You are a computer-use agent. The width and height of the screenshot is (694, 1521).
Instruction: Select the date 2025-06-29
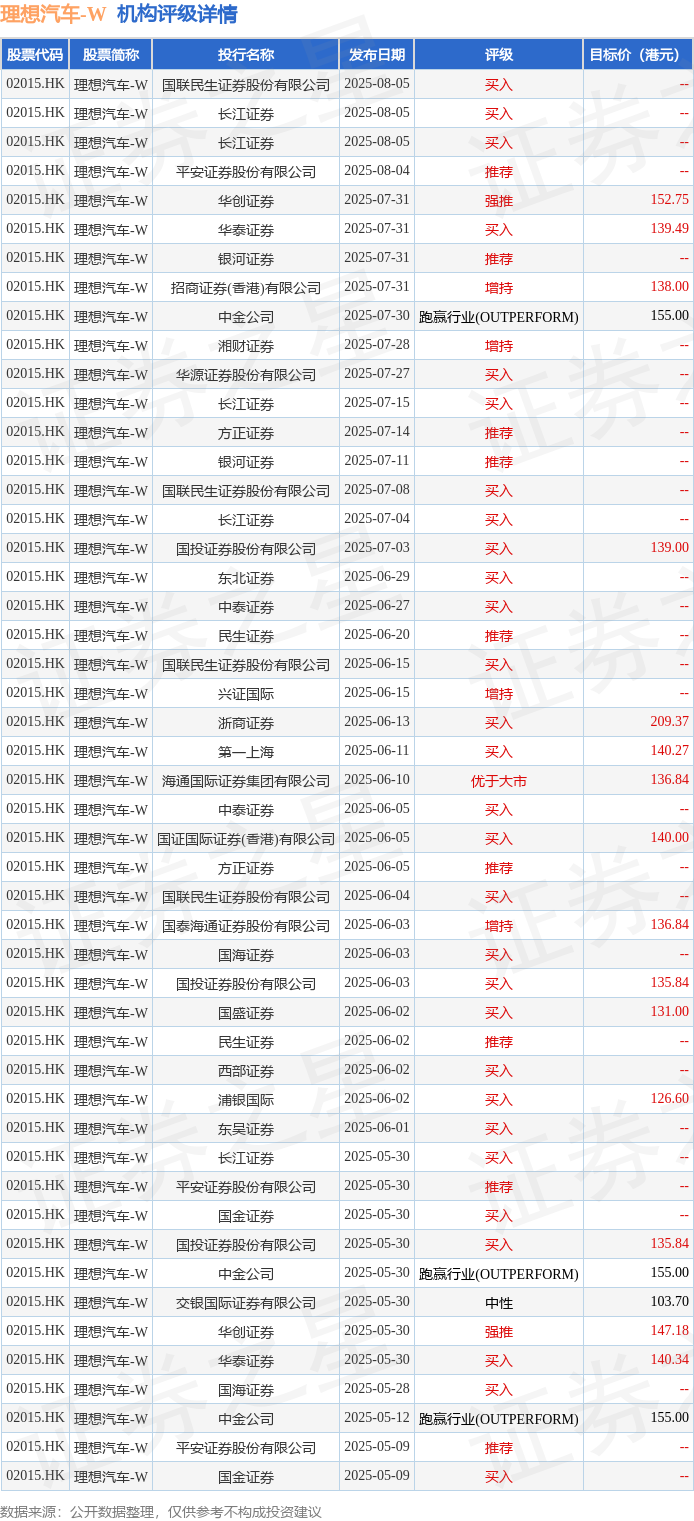(x=377, y=577)
